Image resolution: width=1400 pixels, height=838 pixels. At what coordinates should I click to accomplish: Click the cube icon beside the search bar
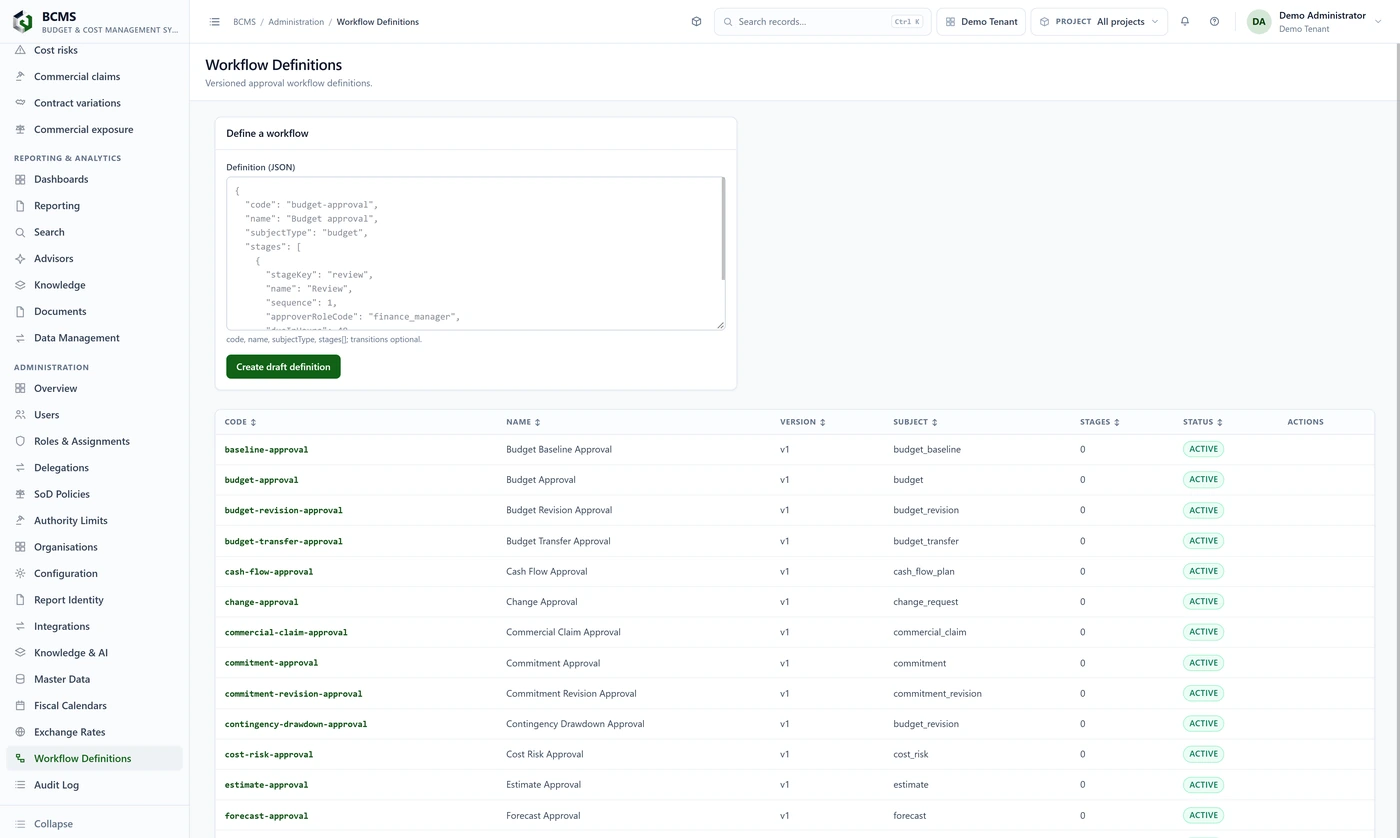696,21
